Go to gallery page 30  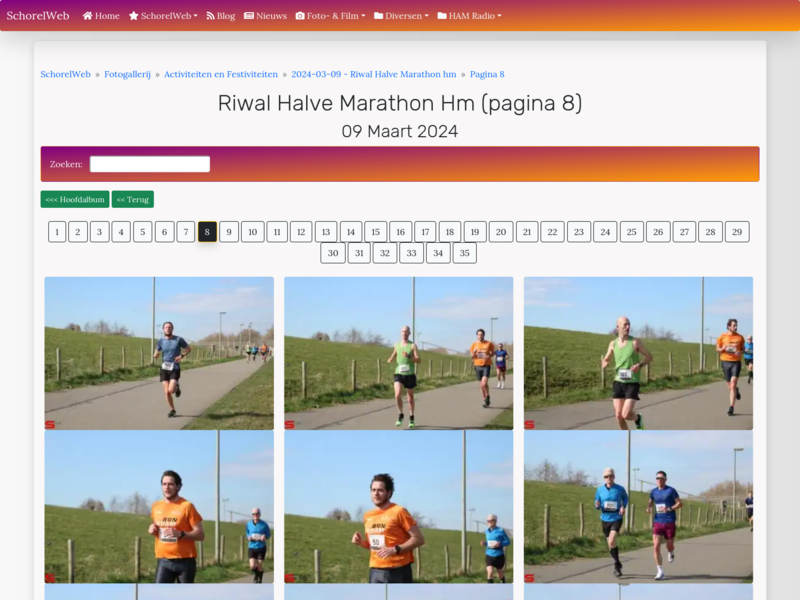pyautogui.click(x=333, y=253)
